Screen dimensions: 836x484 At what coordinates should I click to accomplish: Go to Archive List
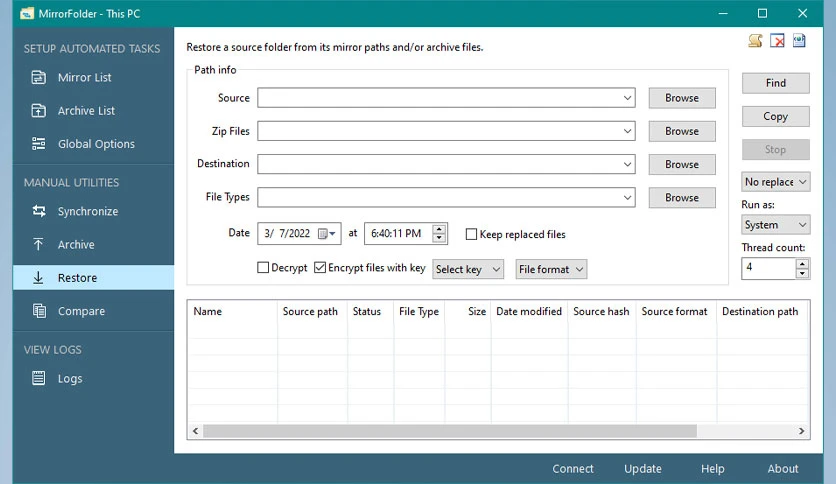[x=86, y=110]
